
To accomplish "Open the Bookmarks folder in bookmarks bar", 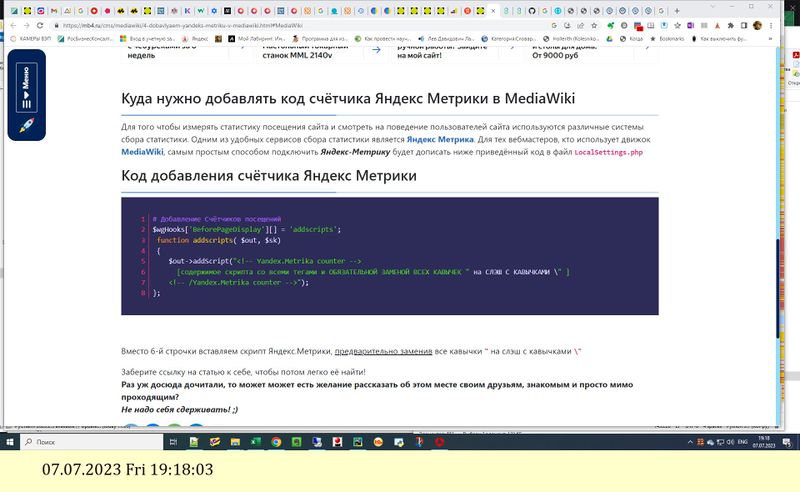I will pyautogui.click(x=667, y=38).
